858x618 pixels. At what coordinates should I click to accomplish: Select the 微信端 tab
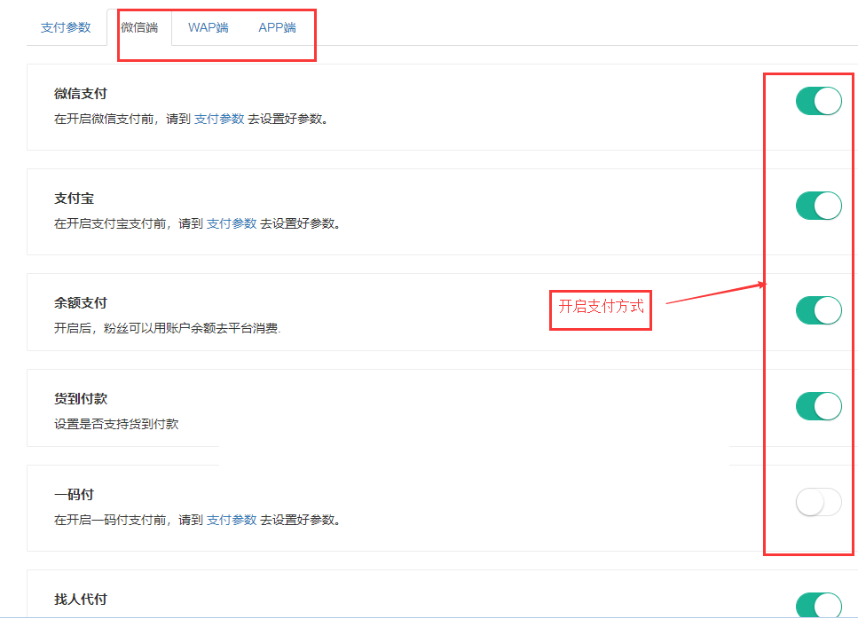(140, 27)
